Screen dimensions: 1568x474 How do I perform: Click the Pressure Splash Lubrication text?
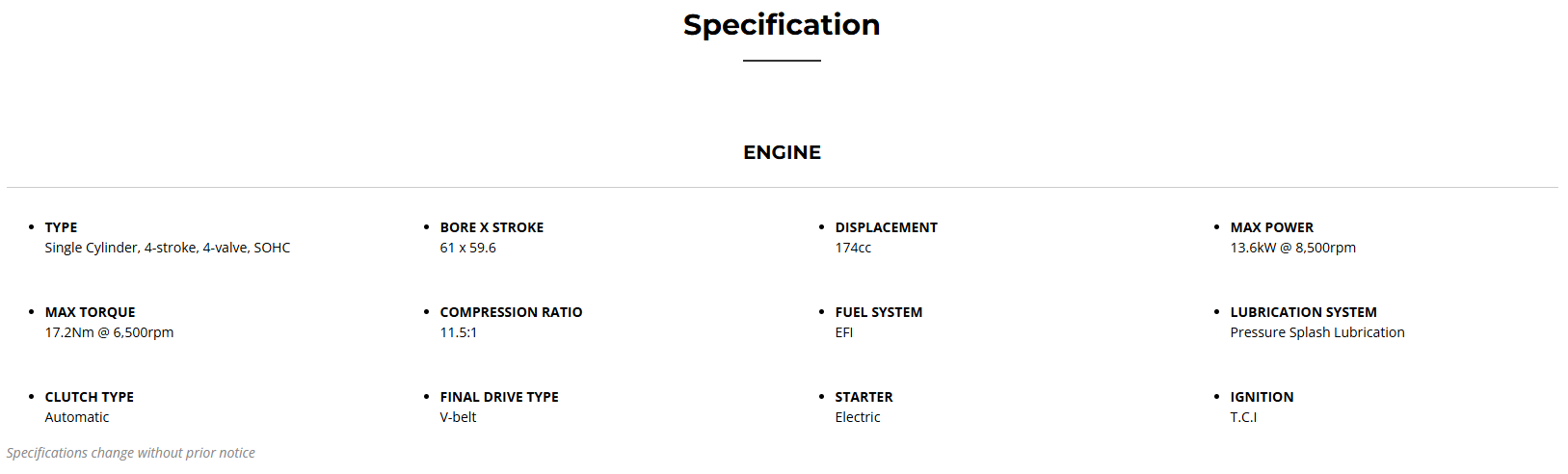pos(1316,332)
